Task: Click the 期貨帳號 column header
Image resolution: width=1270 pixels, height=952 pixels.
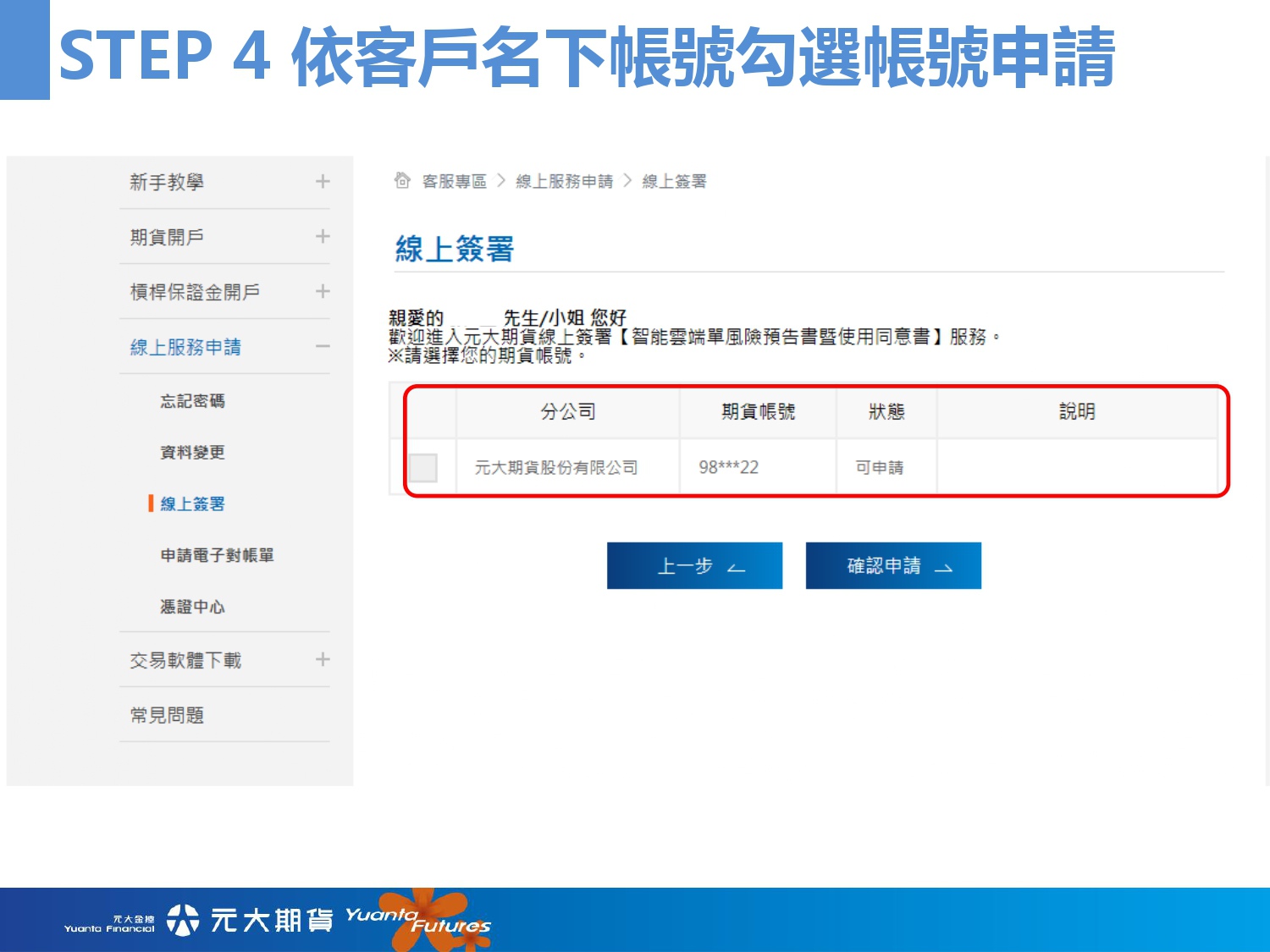Action: [x=759, y=411]
